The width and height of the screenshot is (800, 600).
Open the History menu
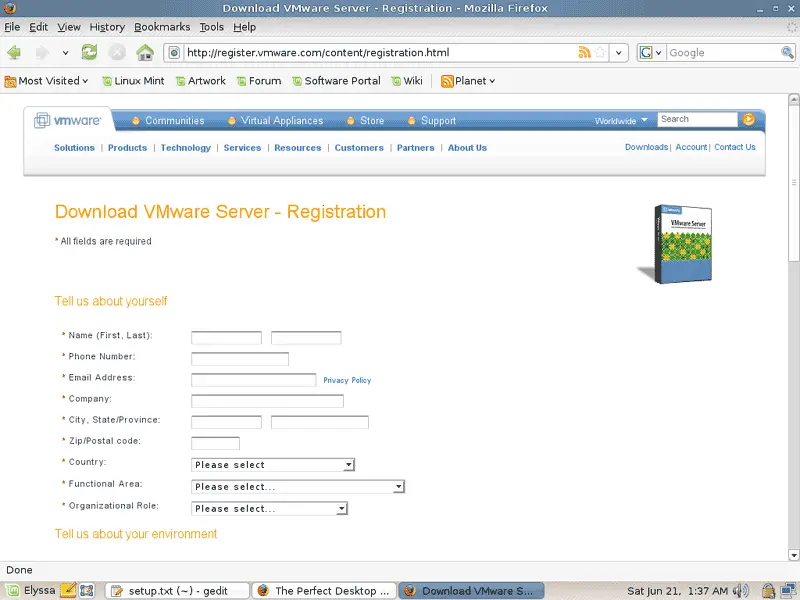(x=107, y=27)
